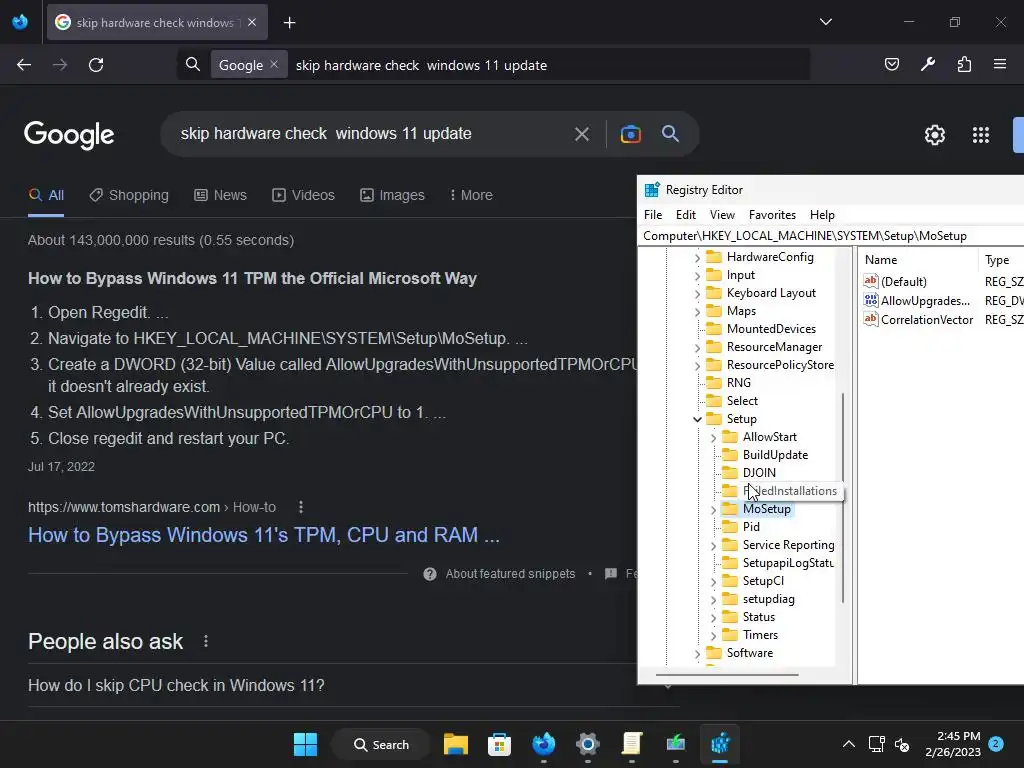Show hidden system tray icons

pos(848,744)
